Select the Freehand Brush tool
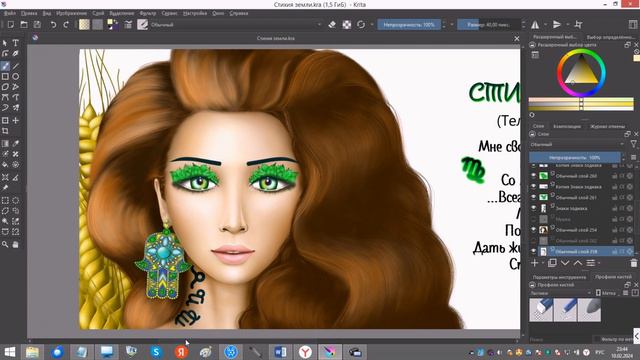 coord(5,66)
